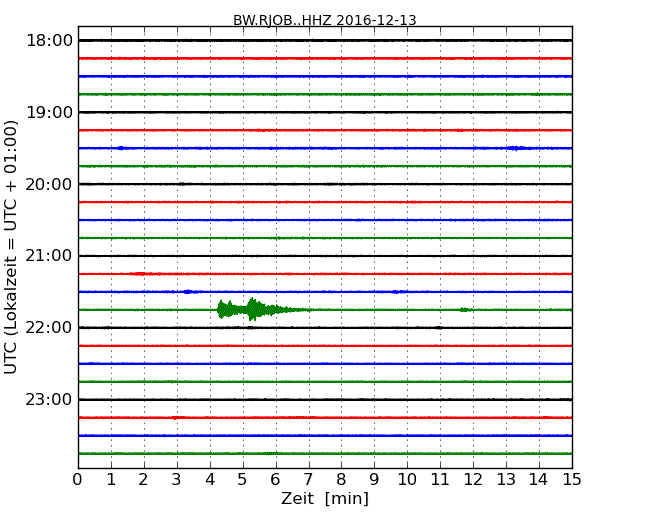Click the red blip near minute 2 at 21:15
Image resolution: width=650 pixels, height=520 pixels.
(x=140, y=274)
